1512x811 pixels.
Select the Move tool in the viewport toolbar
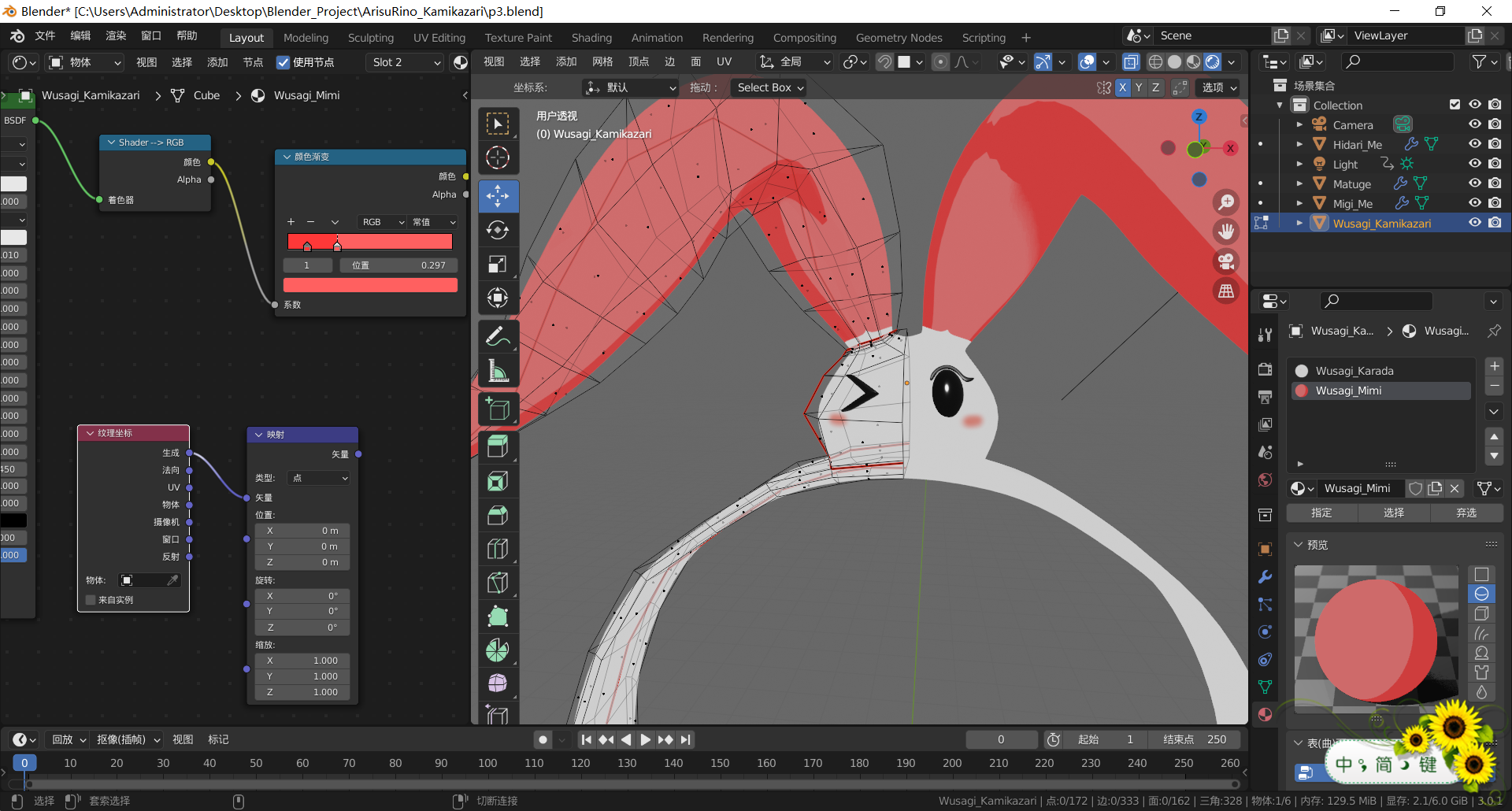(x=498, y=196)
